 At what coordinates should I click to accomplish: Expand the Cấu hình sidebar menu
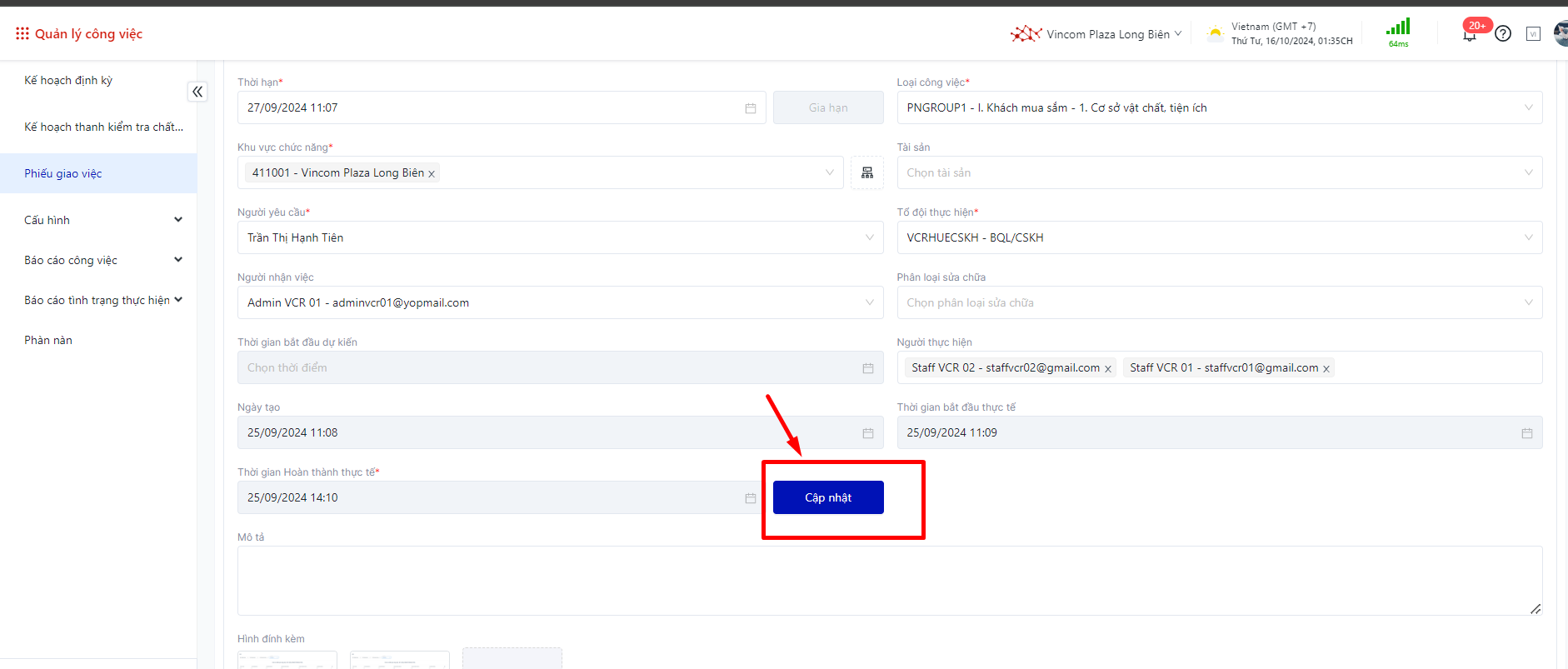pyautogui.click(x=98, y=220)
